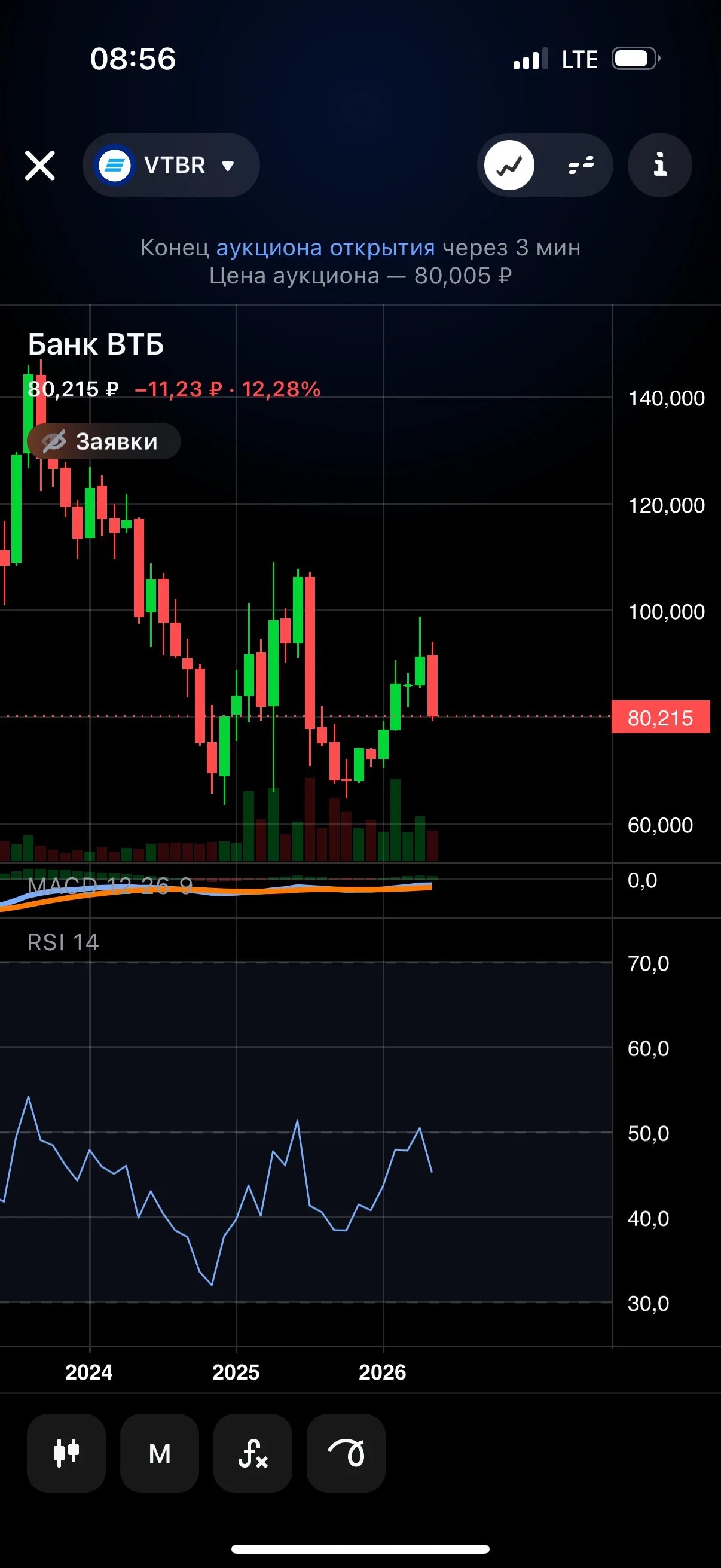Tap the VTB bank logo icon

(x=114, y=165)
